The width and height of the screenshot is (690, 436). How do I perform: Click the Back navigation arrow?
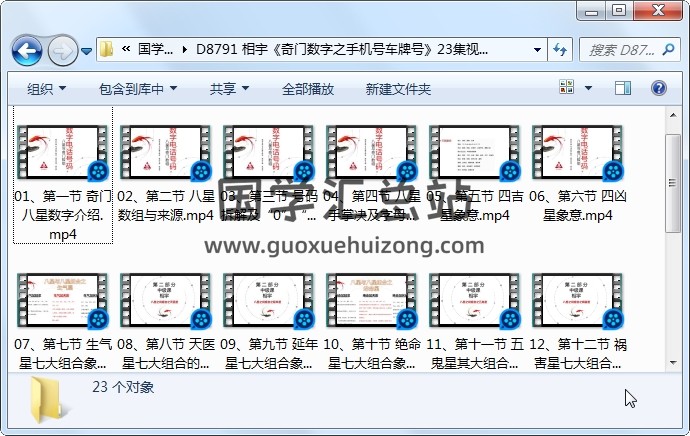26,49
